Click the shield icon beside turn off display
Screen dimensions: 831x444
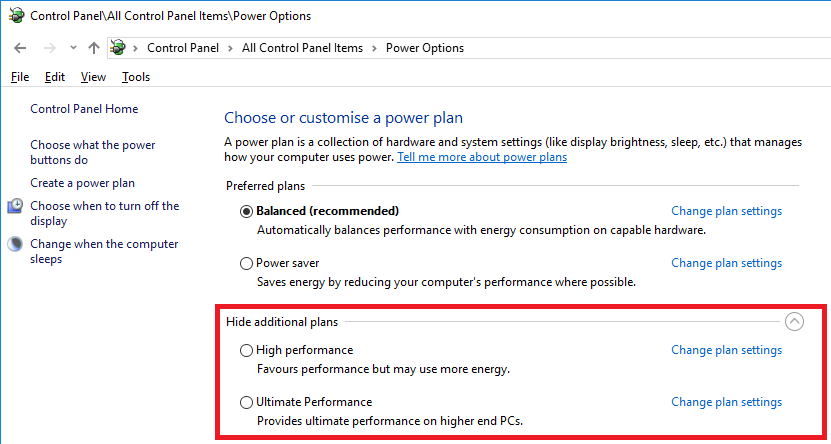[15, 206]
